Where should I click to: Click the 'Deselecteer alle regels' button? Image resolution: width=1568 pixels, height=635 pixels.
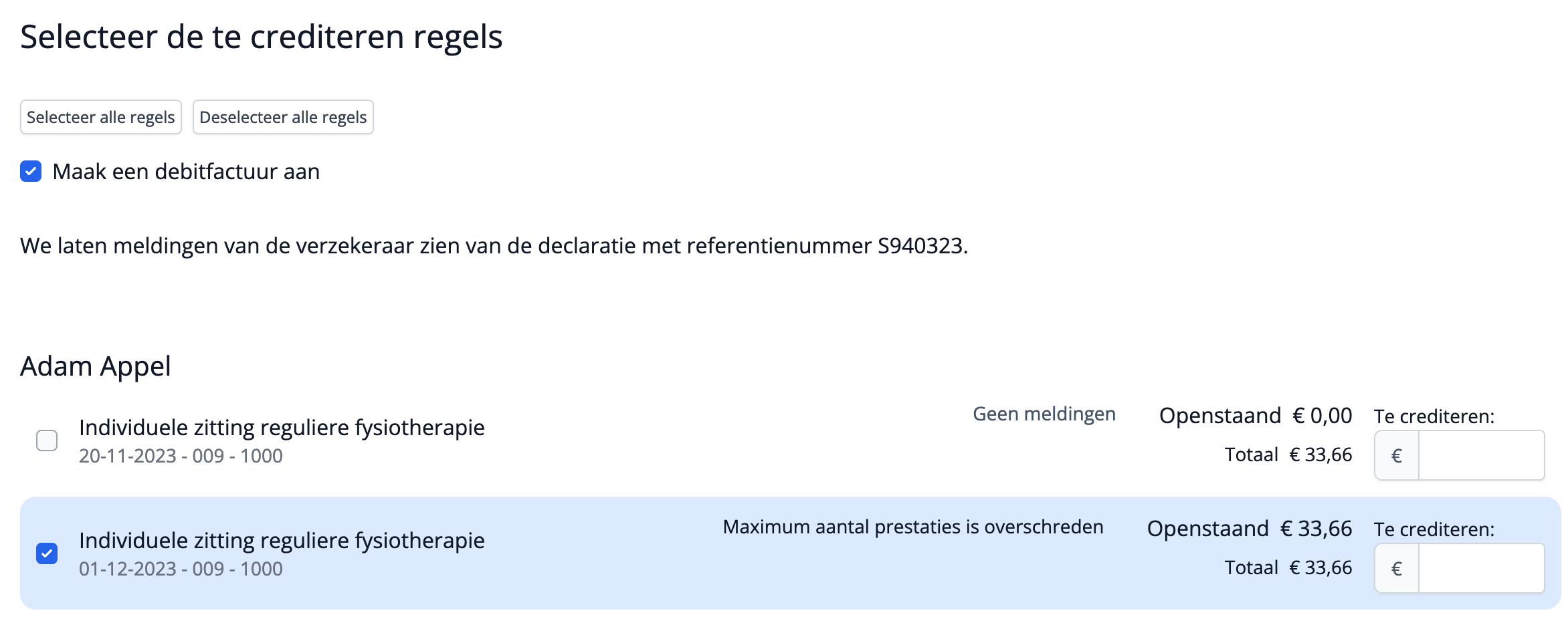point(283,117)
